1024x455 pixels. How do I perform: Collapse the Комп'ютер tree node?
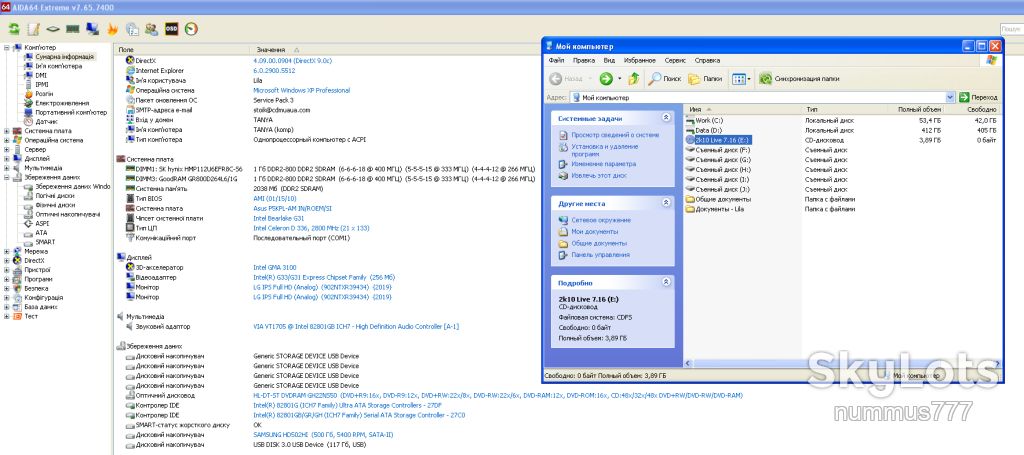[x=7, y=48]
